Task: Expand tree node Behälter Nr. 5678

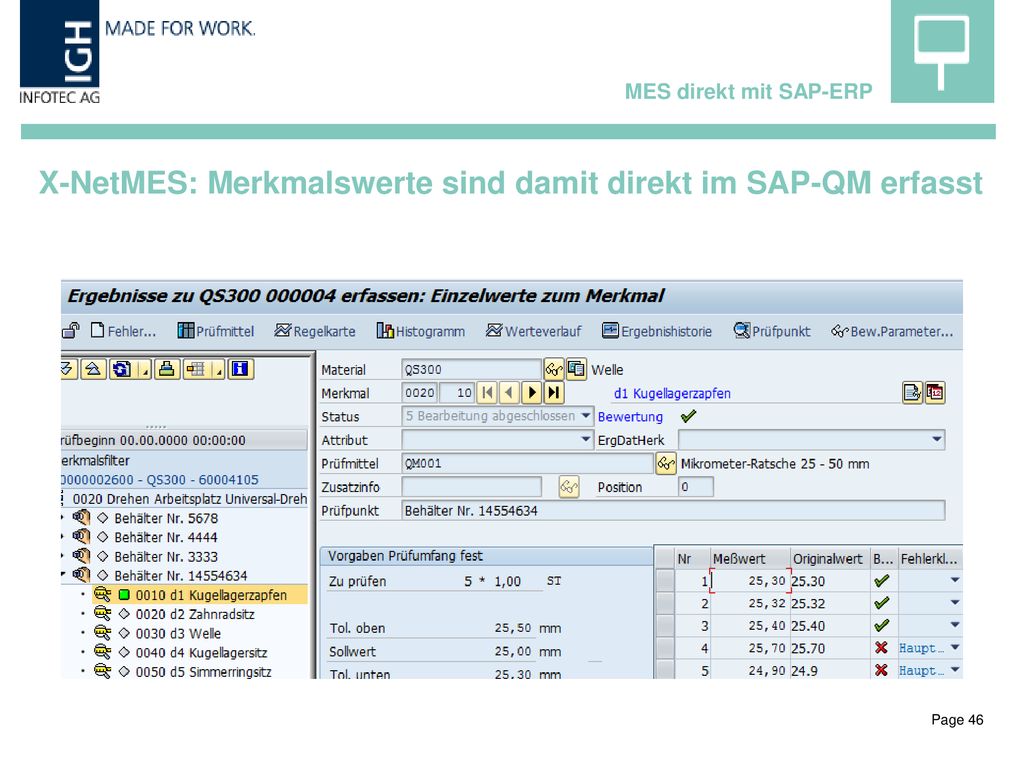Action: [x=63, y=518]
